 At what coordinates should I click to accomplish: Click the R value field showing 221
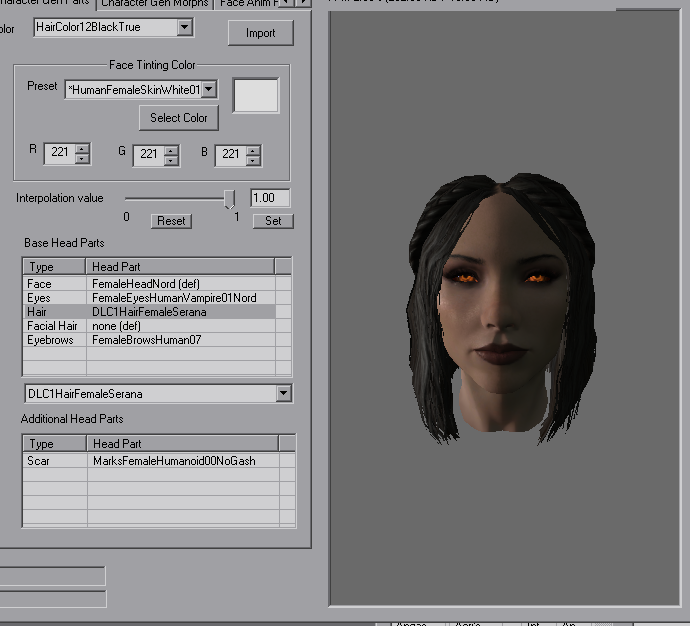pos(60,153)
